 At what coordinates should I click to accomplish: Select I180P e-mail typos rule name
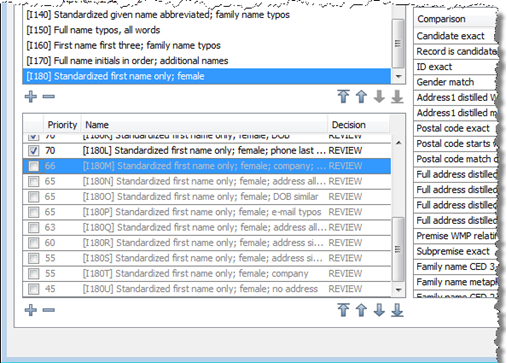tap(202, 212)
